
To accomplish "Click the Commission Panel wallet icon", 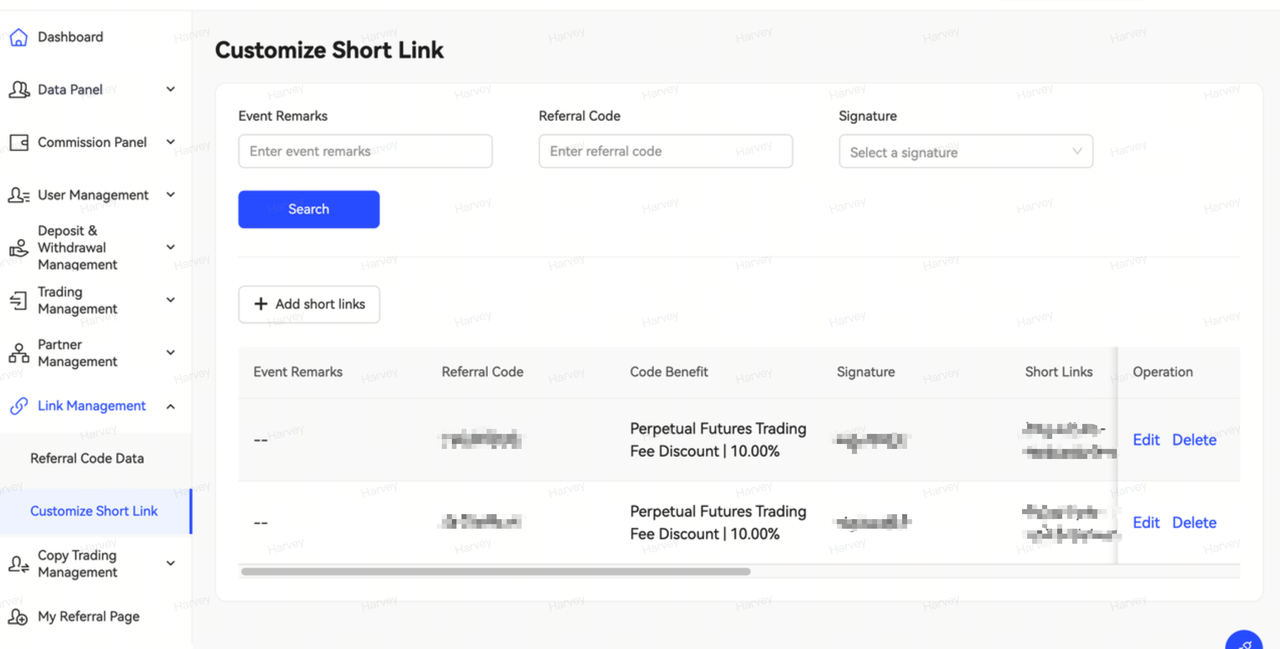I will point(18,143).
